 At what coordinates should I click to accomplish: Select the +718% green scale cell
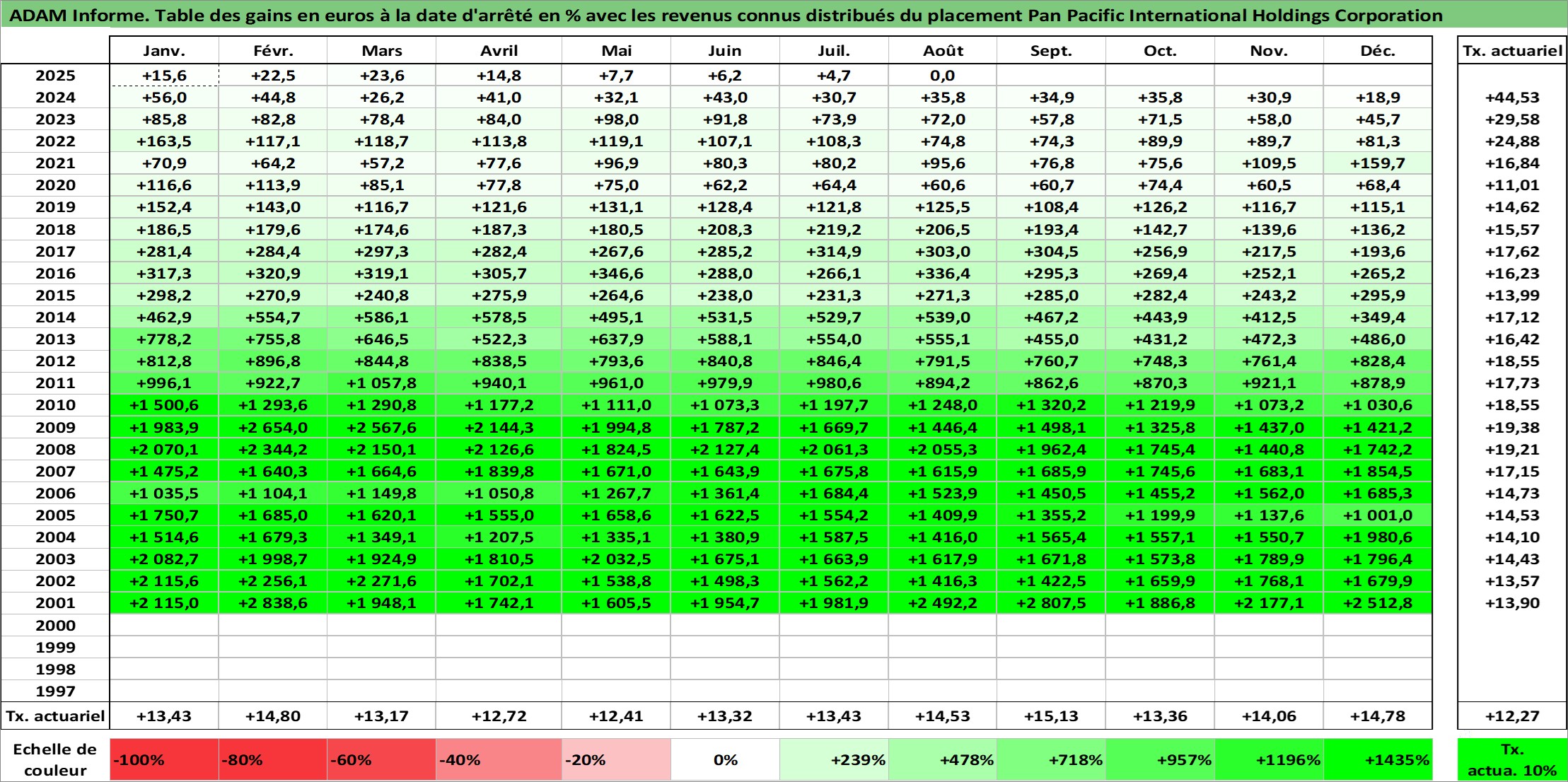pyautogui.click(x=1051, y=760)
